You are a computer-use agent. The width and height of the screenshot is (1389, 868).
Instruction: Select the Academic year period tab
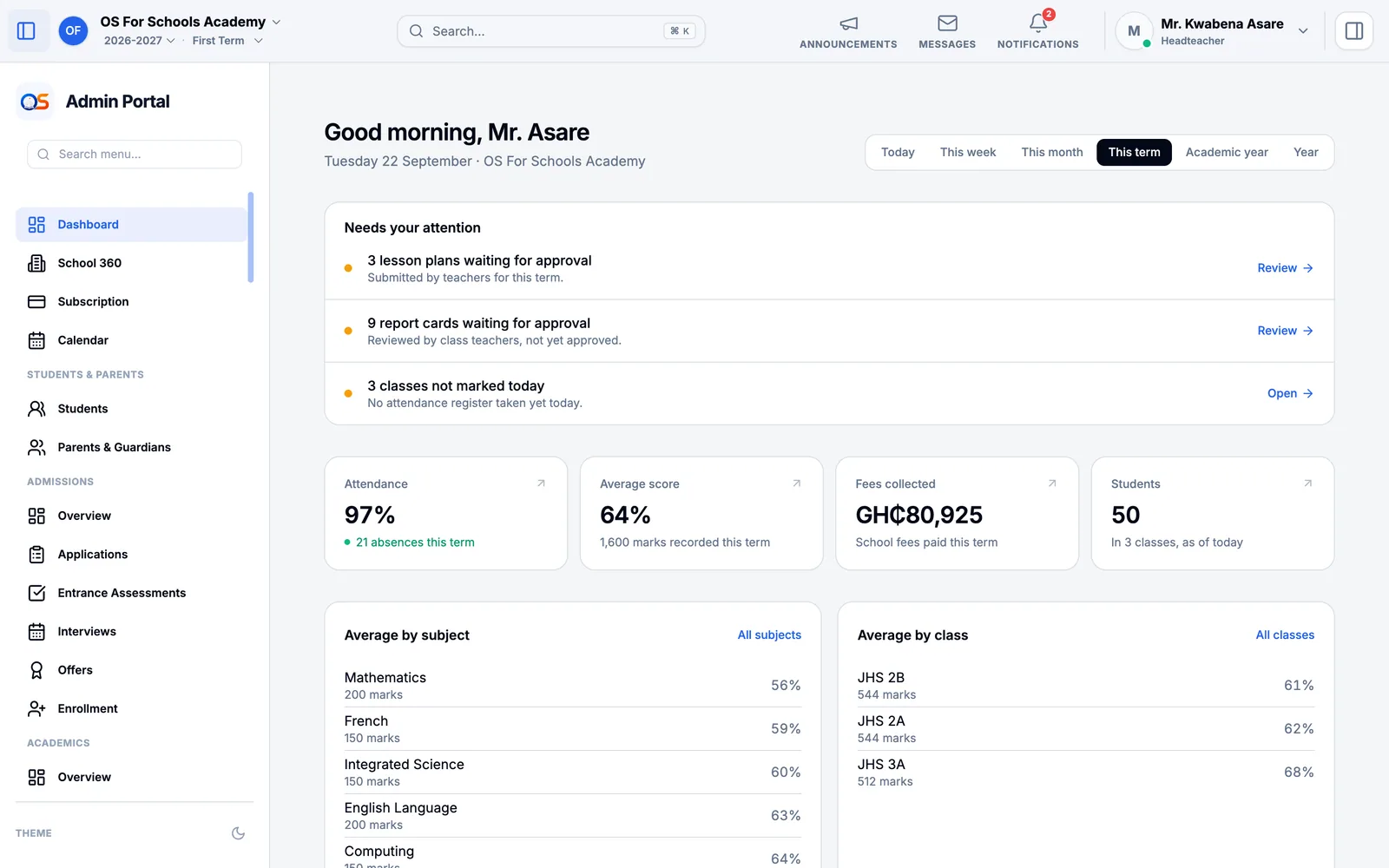1227,153
